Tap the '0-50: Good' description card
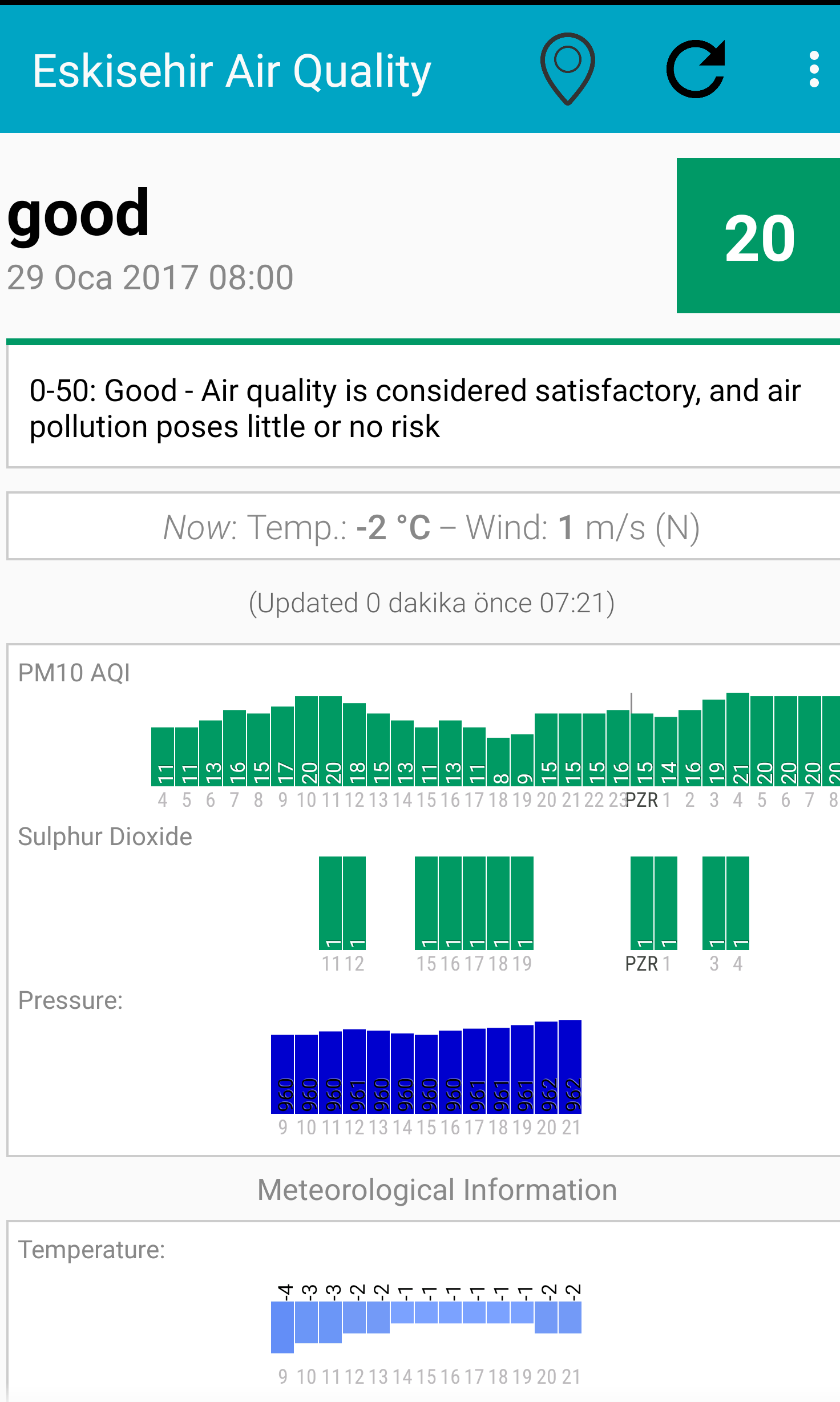Viewport: 840px width, 1402px height. point(422,407)
